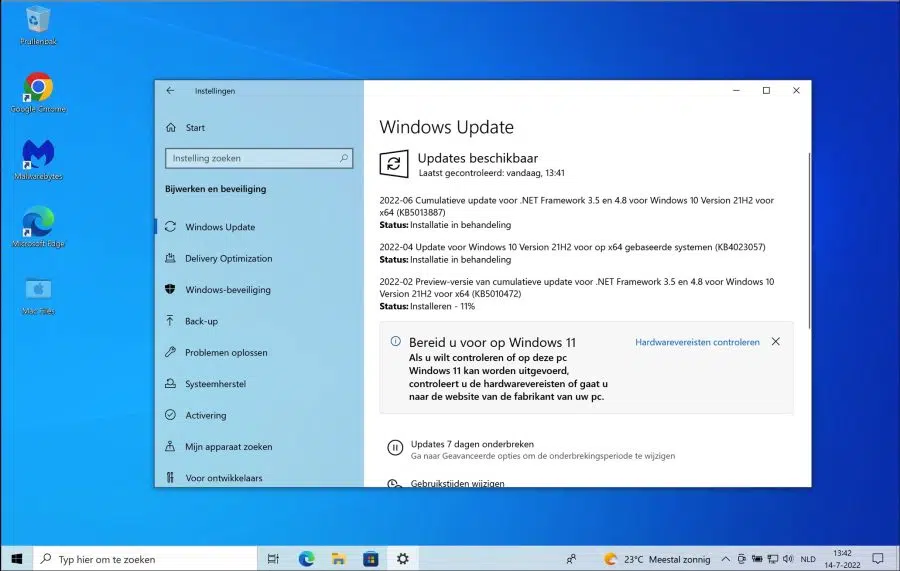Open People icon in taskbar

point(571,558)
